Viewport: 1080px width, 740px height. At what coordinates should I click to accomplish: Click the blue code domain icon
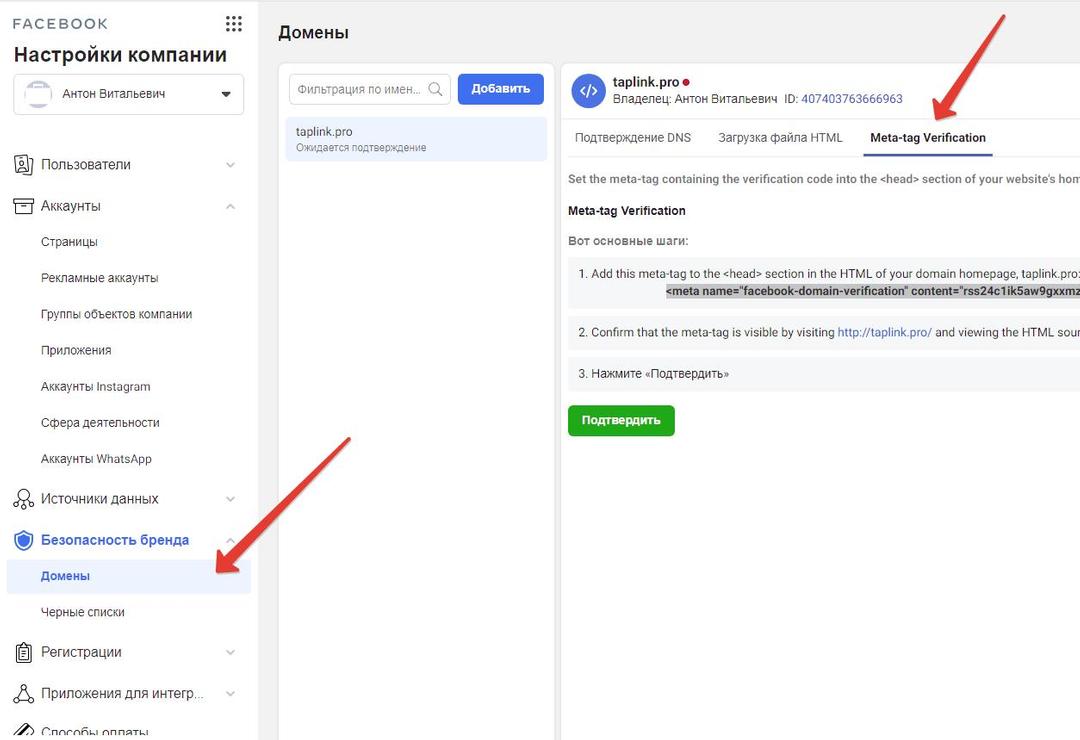[x=588, y=91]
